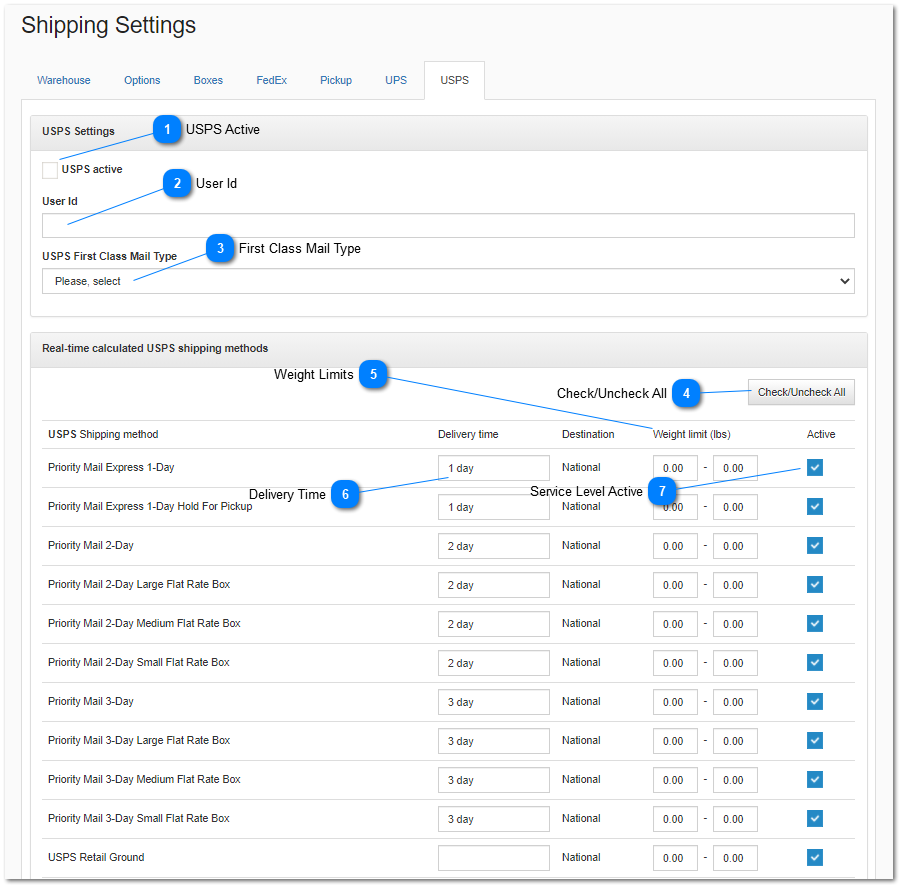This screenshot has width=902, height=888.
Task: Disable Active for Priority Mail 2-Day Small Flat Rate Box
Action: pyautogui.click(x=815, y=663)
